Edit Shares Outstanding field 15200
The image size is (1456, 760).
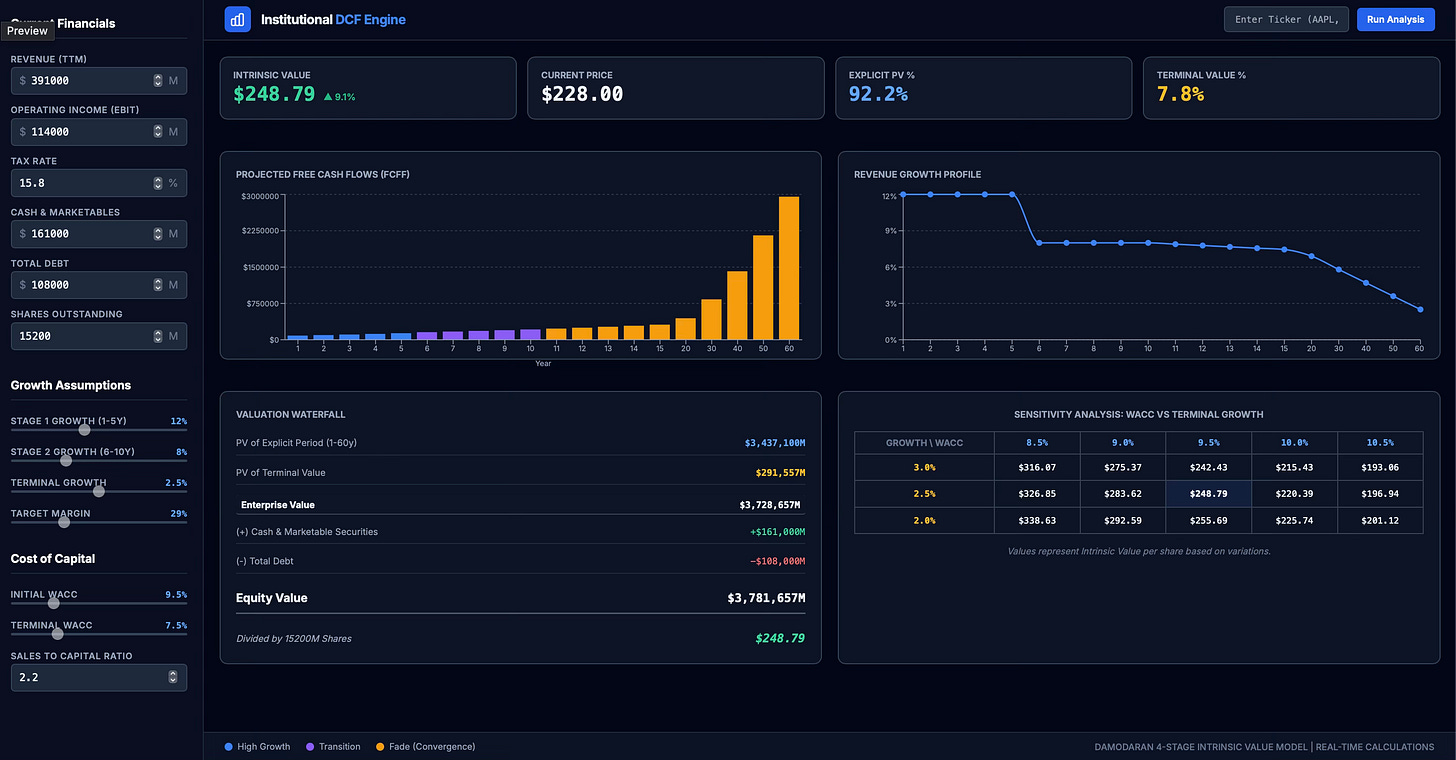99,336
